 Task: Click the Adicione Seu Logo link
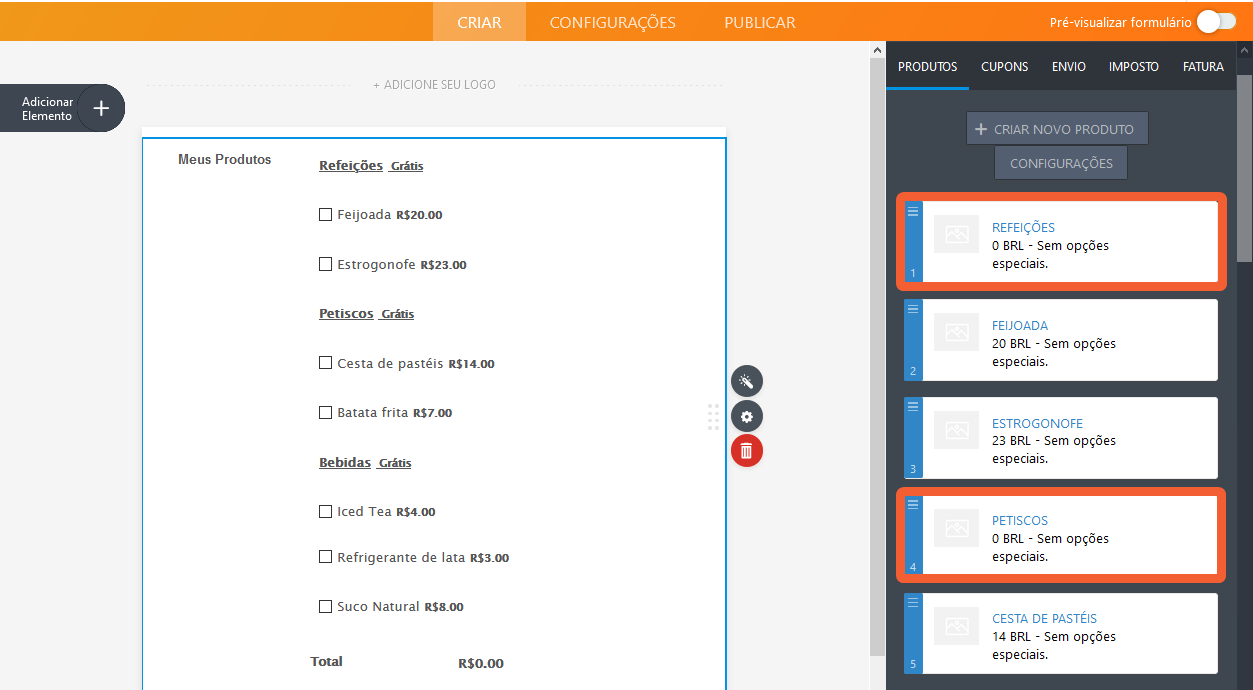click(x=434, y=85)
